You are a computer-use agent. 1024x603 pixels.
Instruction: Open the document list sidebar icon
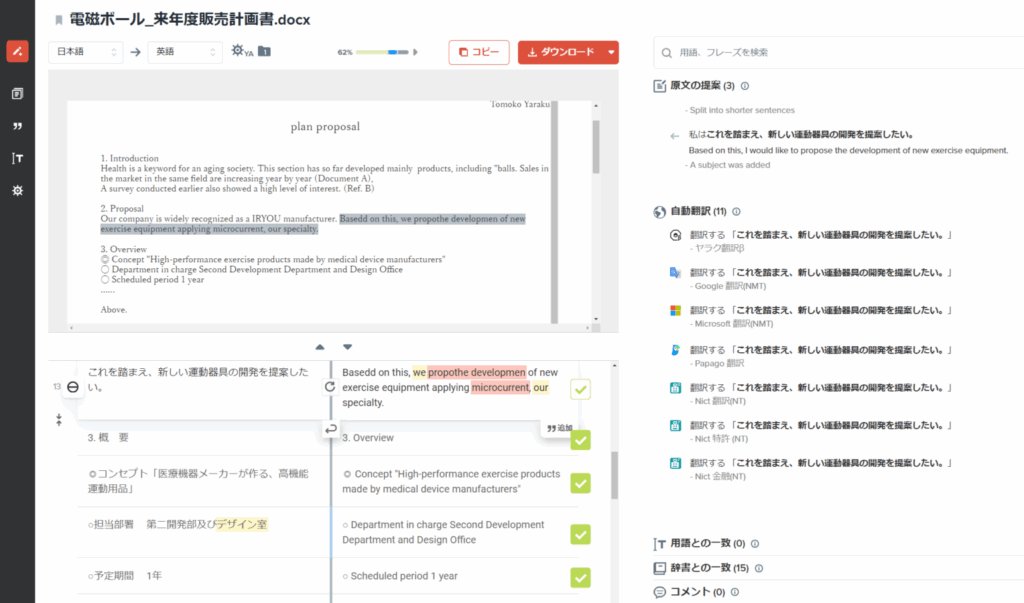[17, 94]
